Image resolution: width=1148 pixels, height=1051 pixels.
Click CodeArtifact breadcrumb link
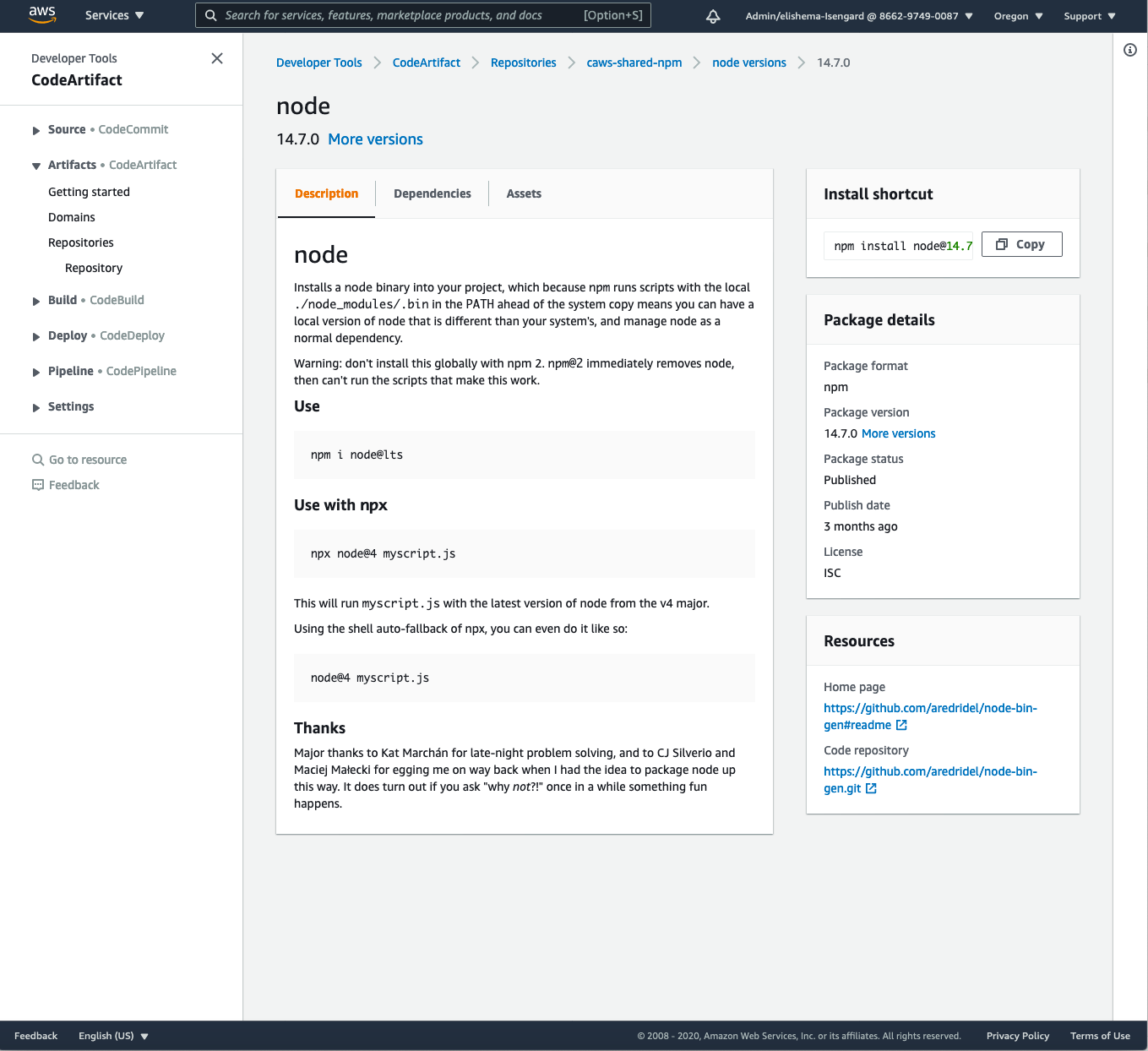[427, 63]
